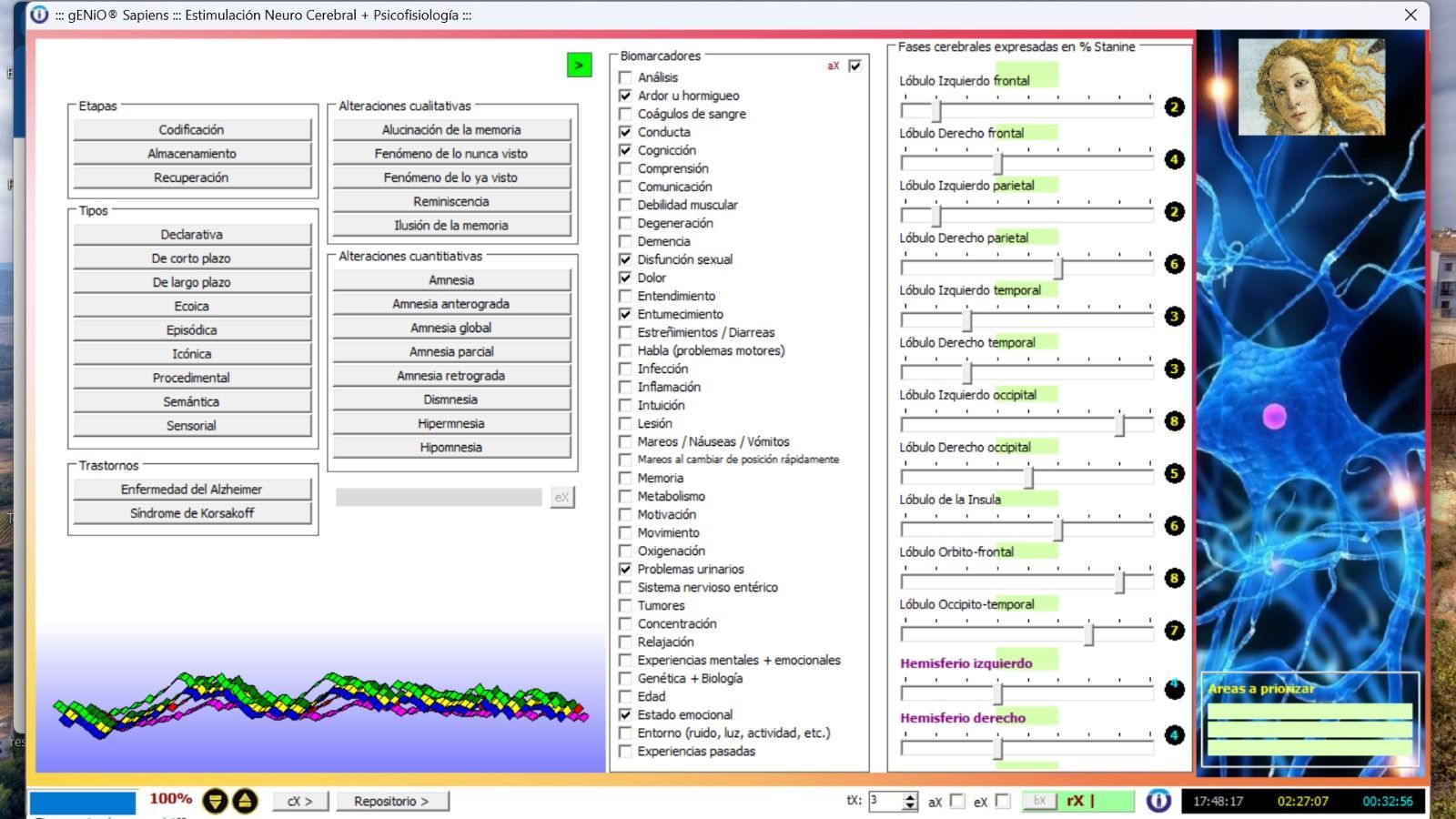Screen dimensions: 1456x819
Task: Decrease the tX value with the down arrow
Action: pos(910,806)
